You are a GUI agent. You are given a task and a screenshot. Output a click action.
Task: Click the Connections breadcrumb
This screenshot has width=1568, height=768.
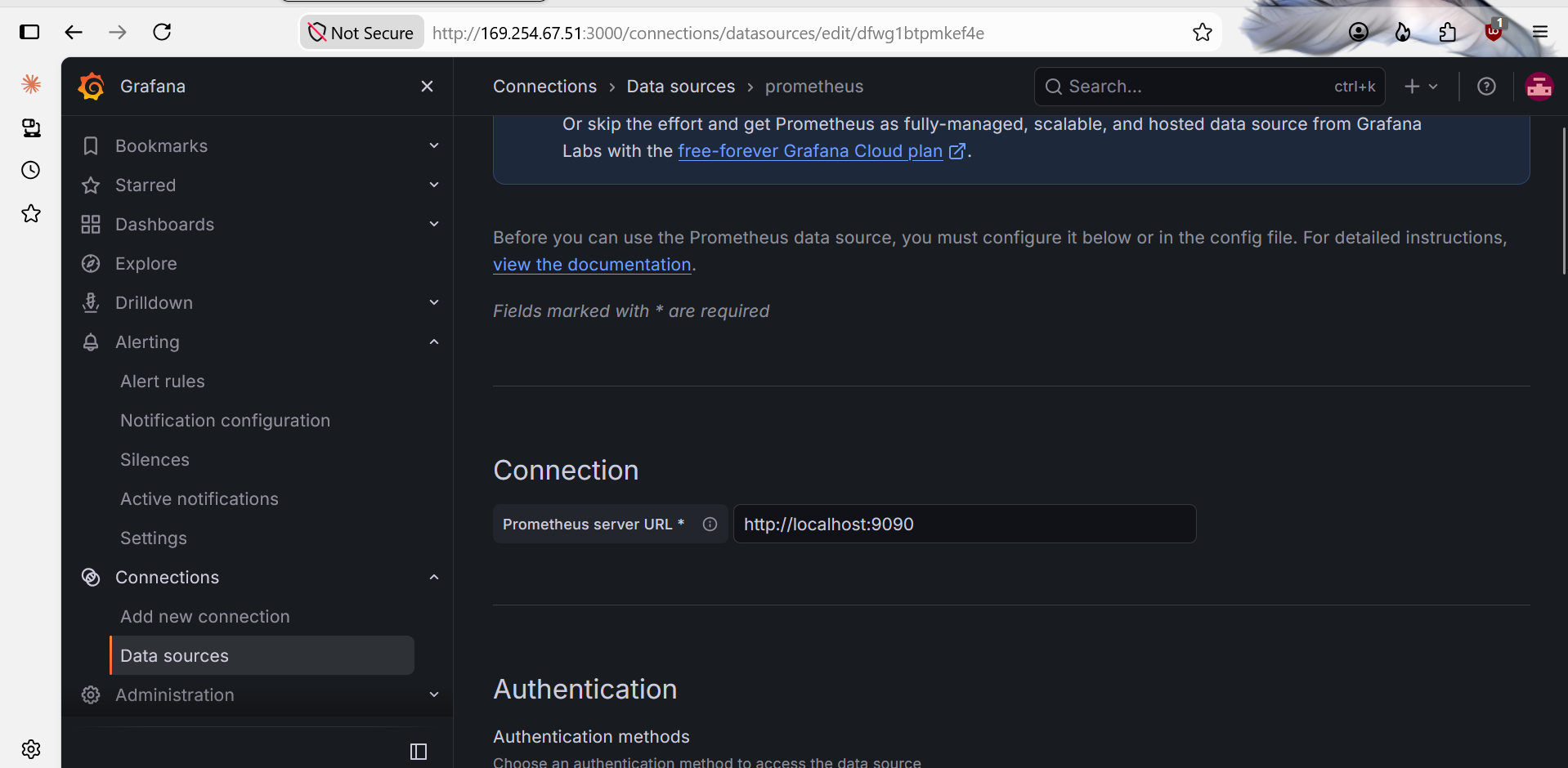pyautogui.click(x=544, y=87)
